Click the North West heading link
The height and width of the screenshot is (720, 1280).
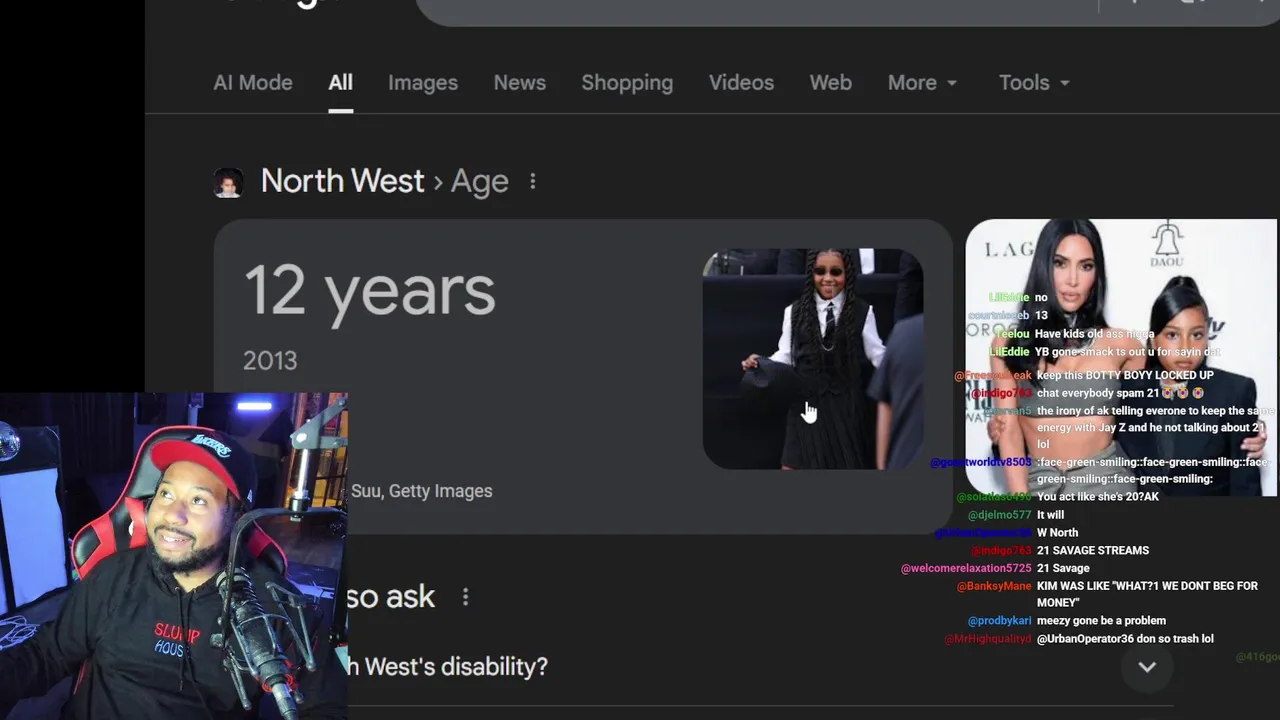coord(342,181)
